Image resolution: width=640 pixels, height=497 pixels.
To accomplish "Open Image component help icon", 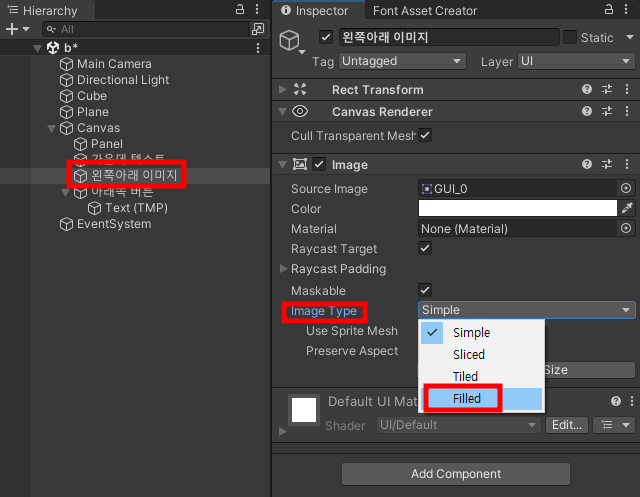I will 587,164.
